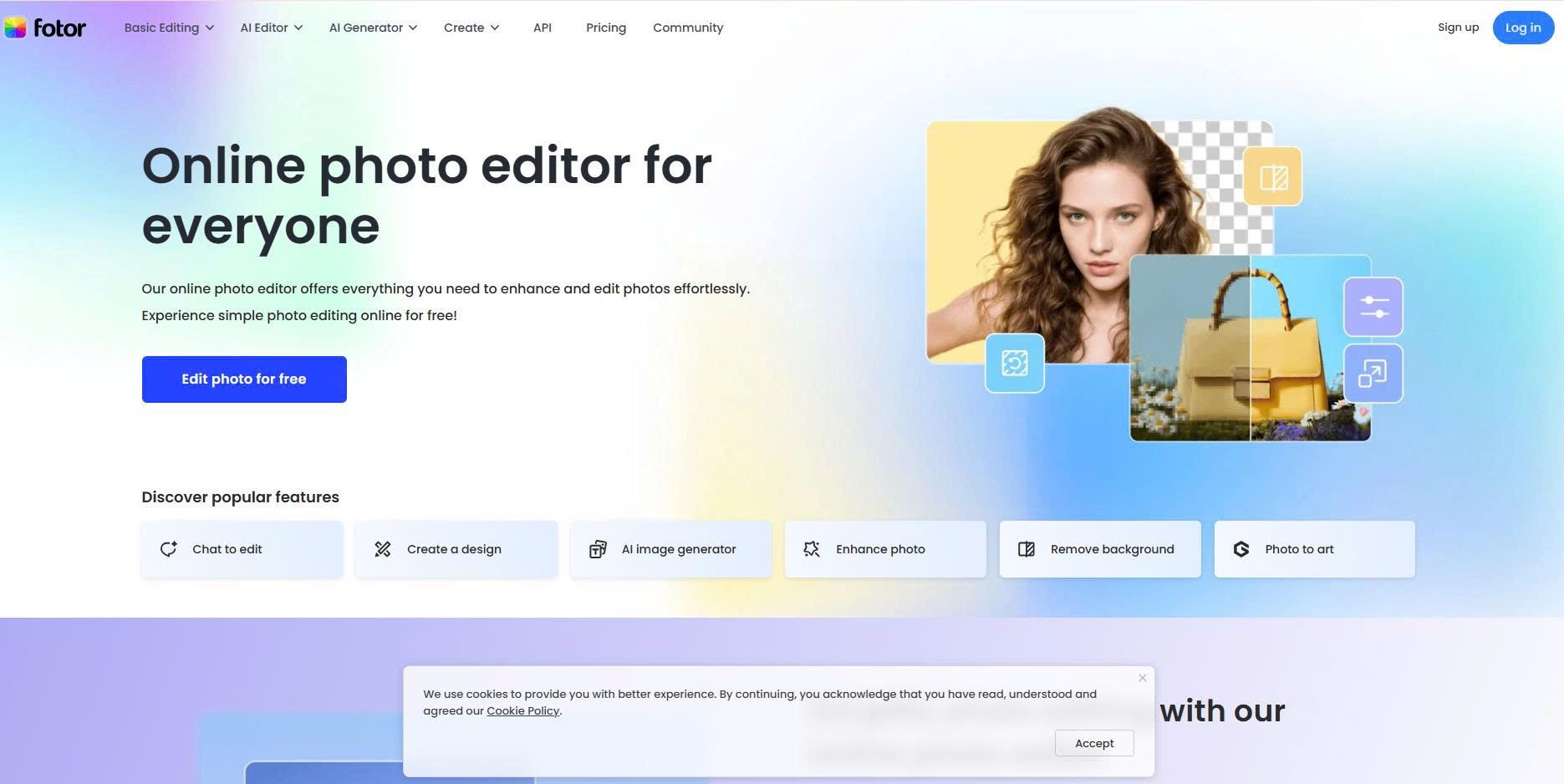Click the Photo to art icon
The height and width of the screenshot is (784, 1564).
click(x=1241, y=549)
